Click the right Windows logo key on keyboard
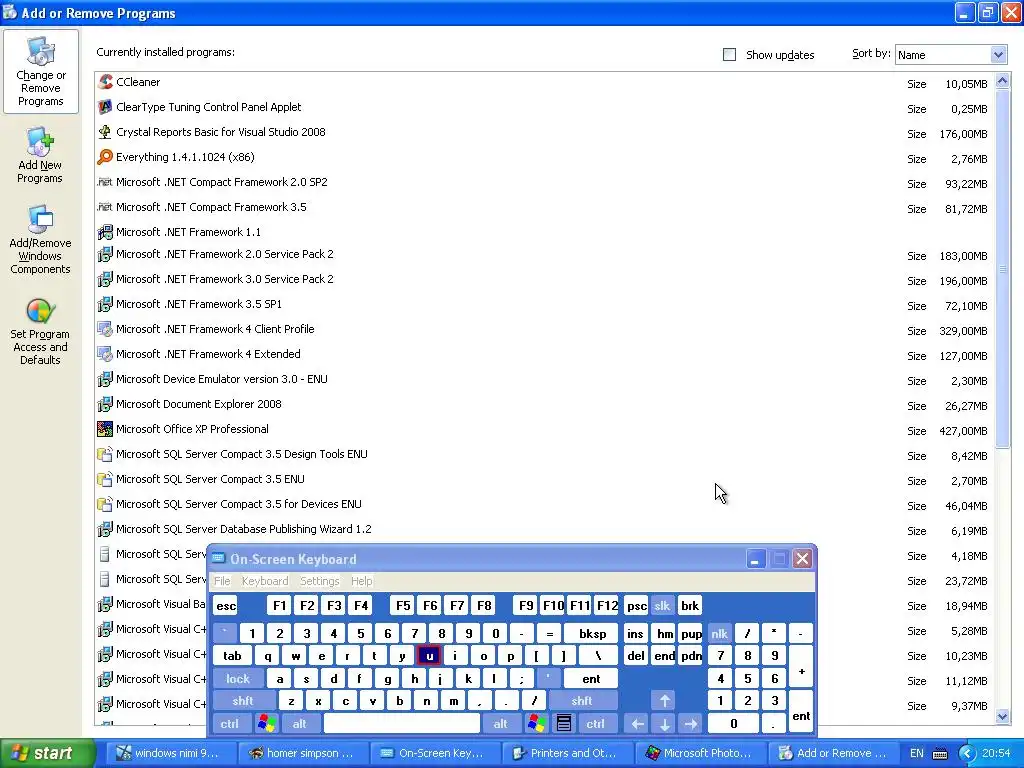 537,724
